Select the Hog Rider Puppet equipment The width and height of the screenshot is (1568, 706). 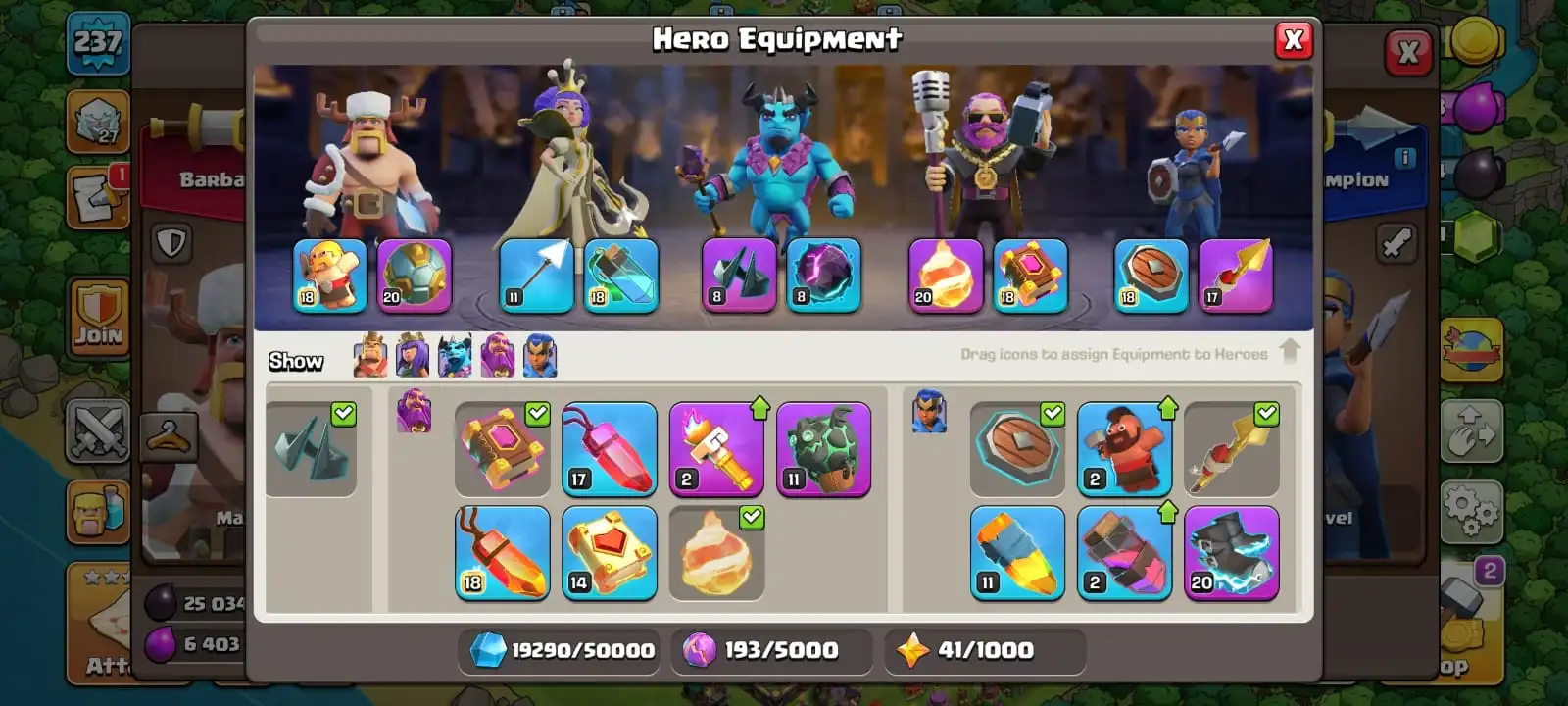point(1125,448)
